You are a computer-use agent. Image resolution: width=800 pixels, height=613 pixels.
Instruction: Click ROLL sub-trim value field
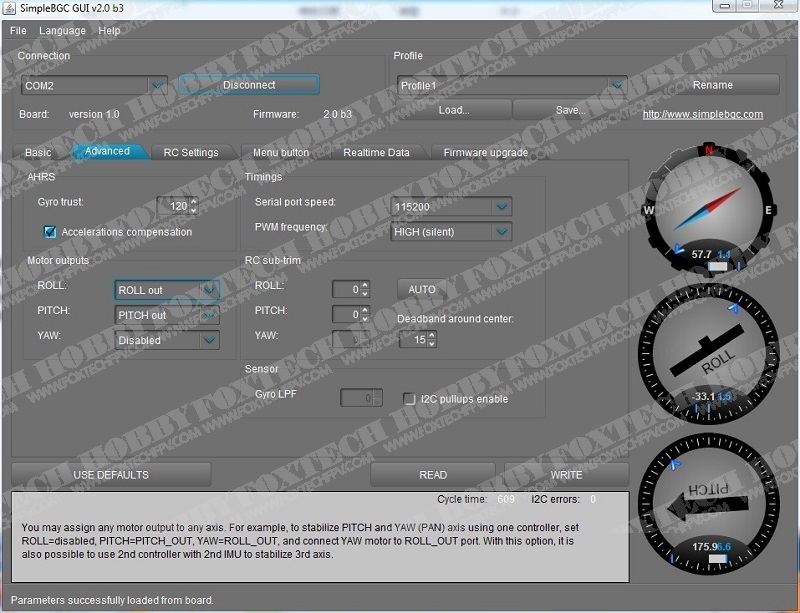(x=347, y=289)
